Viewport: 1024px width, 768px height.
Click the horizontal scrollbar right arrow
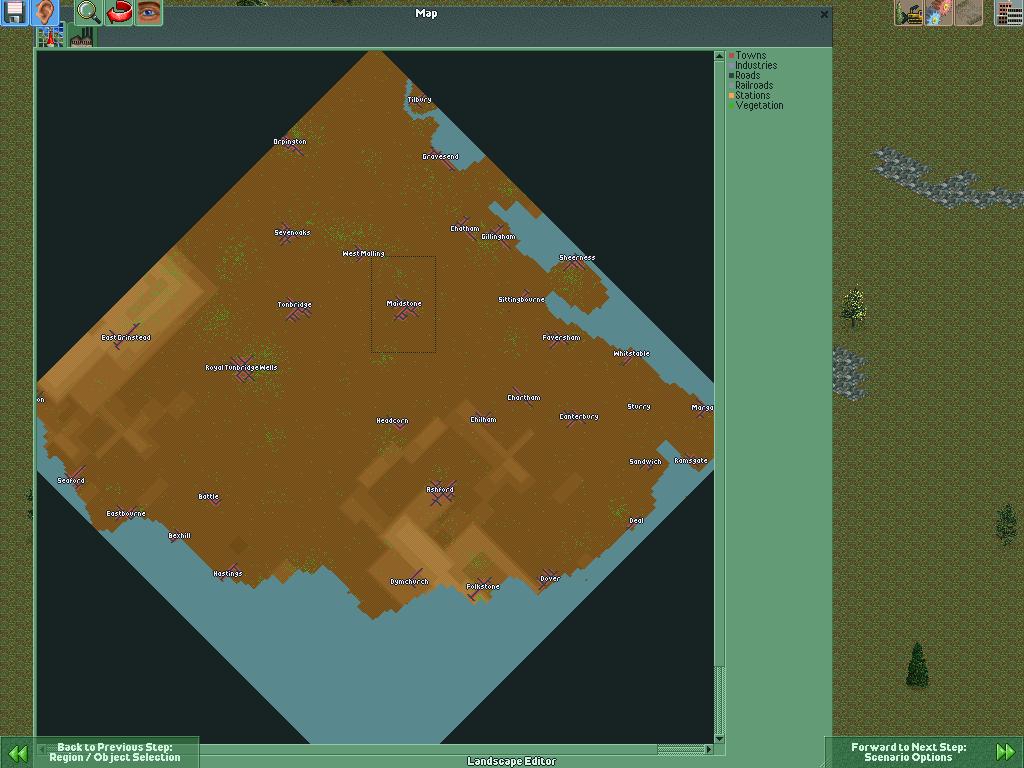point(709,749)
